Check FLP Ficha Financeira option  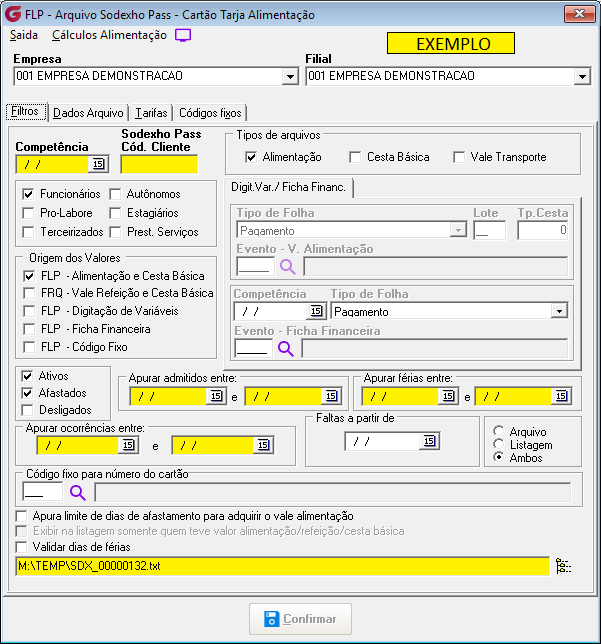point(29,329)
